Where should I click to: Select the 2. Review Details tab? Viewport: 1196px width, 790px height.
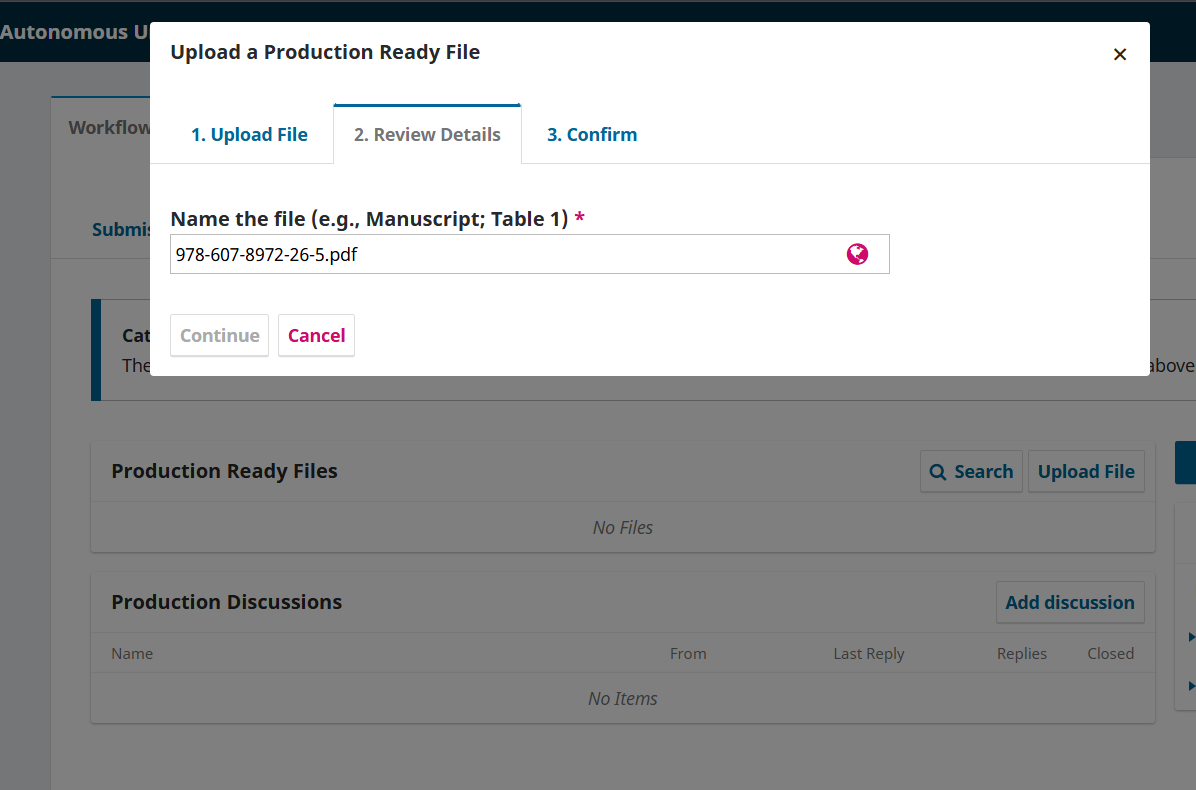coord(427,134)
